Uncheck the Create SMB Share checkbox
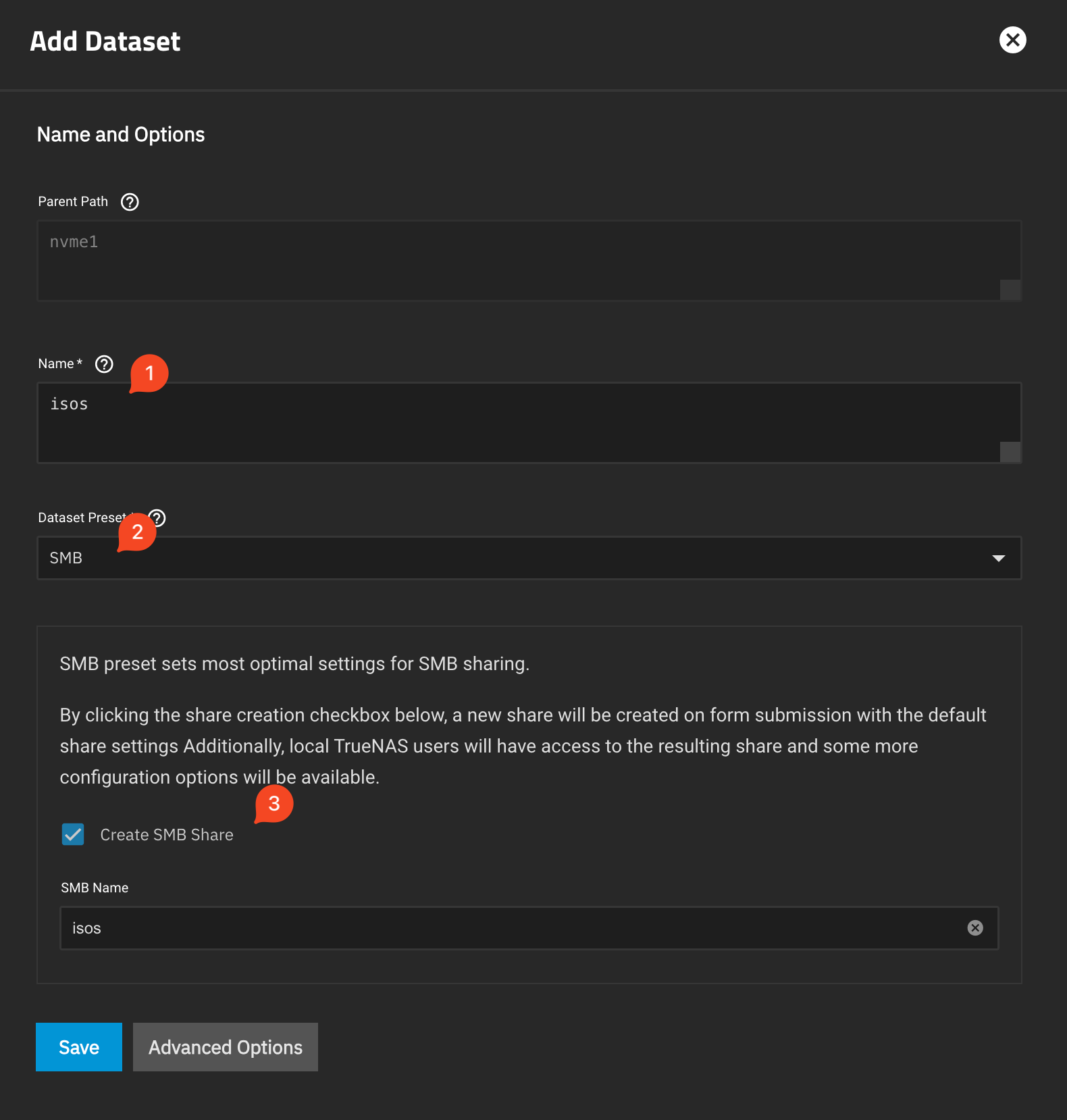The image size is (1067, 1120). pos(73,834)
